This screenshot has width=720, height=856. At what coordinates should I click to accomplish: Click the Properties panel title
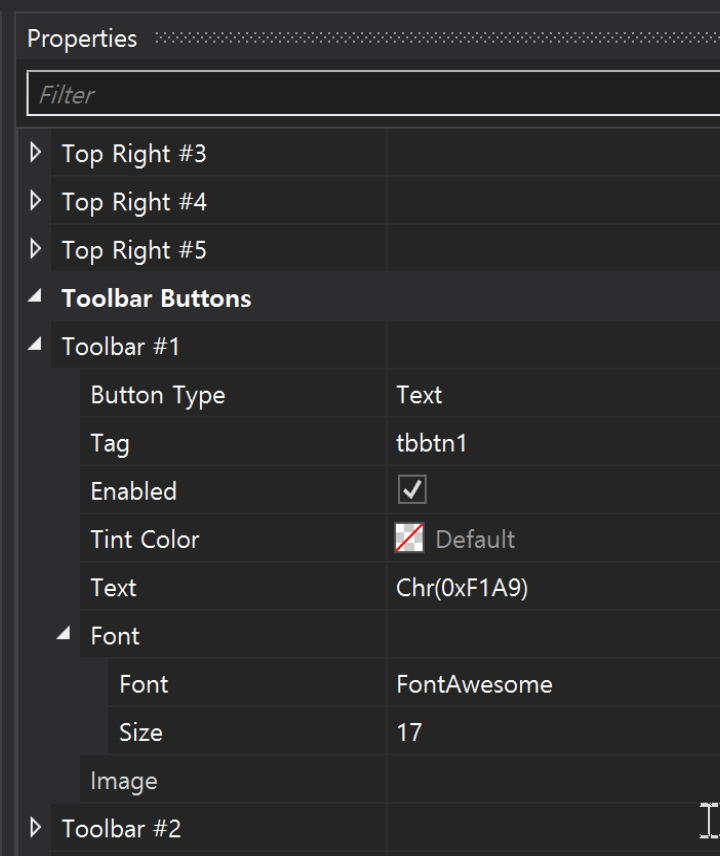(82, 39)
